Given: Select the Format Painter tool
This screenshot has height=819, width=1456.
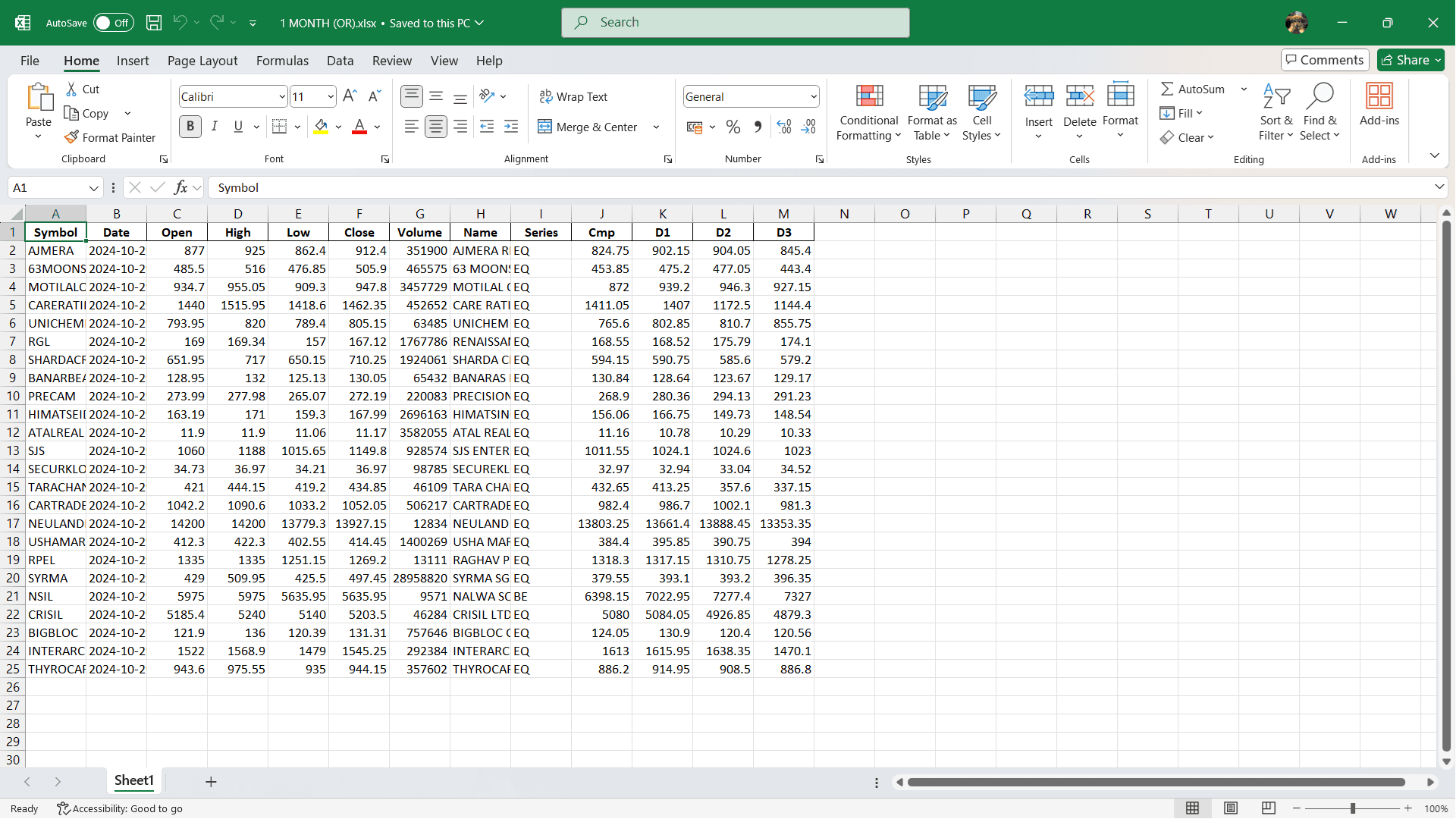Looking at the screenshot, I should pyautogui.click(x=110, y=137).
